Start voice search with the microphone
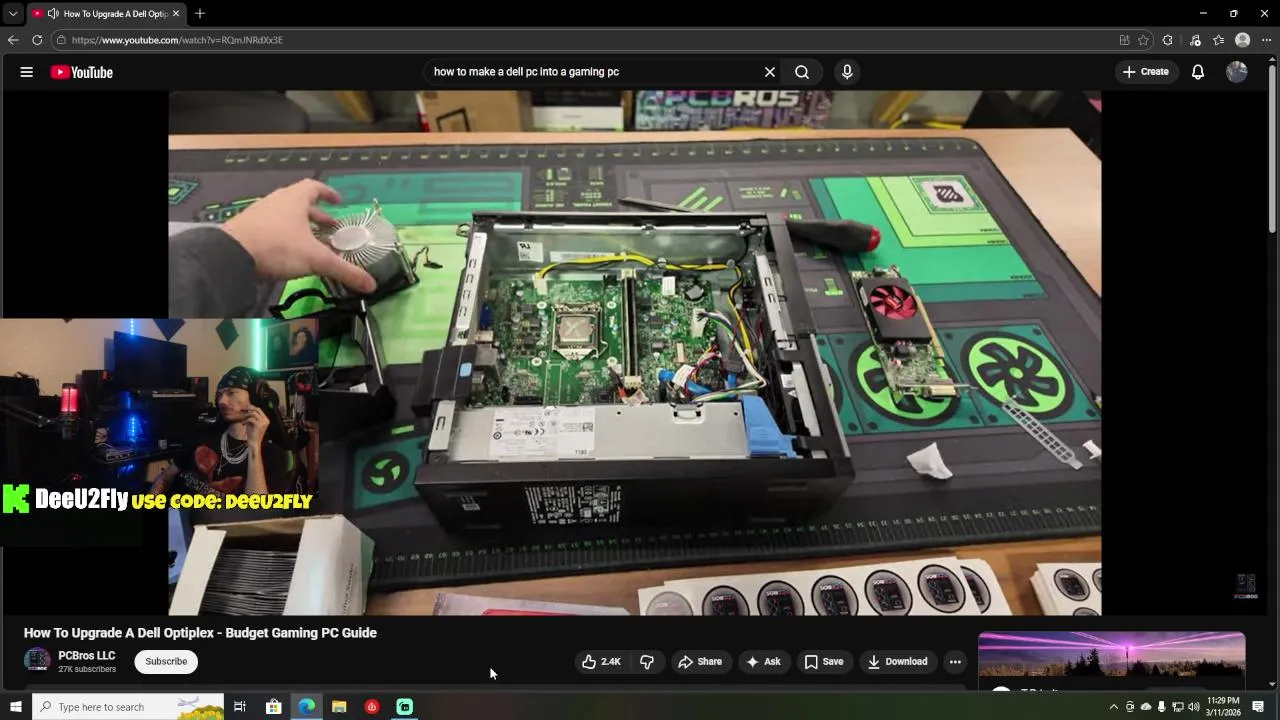Image resolution: width=1280 pixels, height=720 pixels. coord(847,72)
